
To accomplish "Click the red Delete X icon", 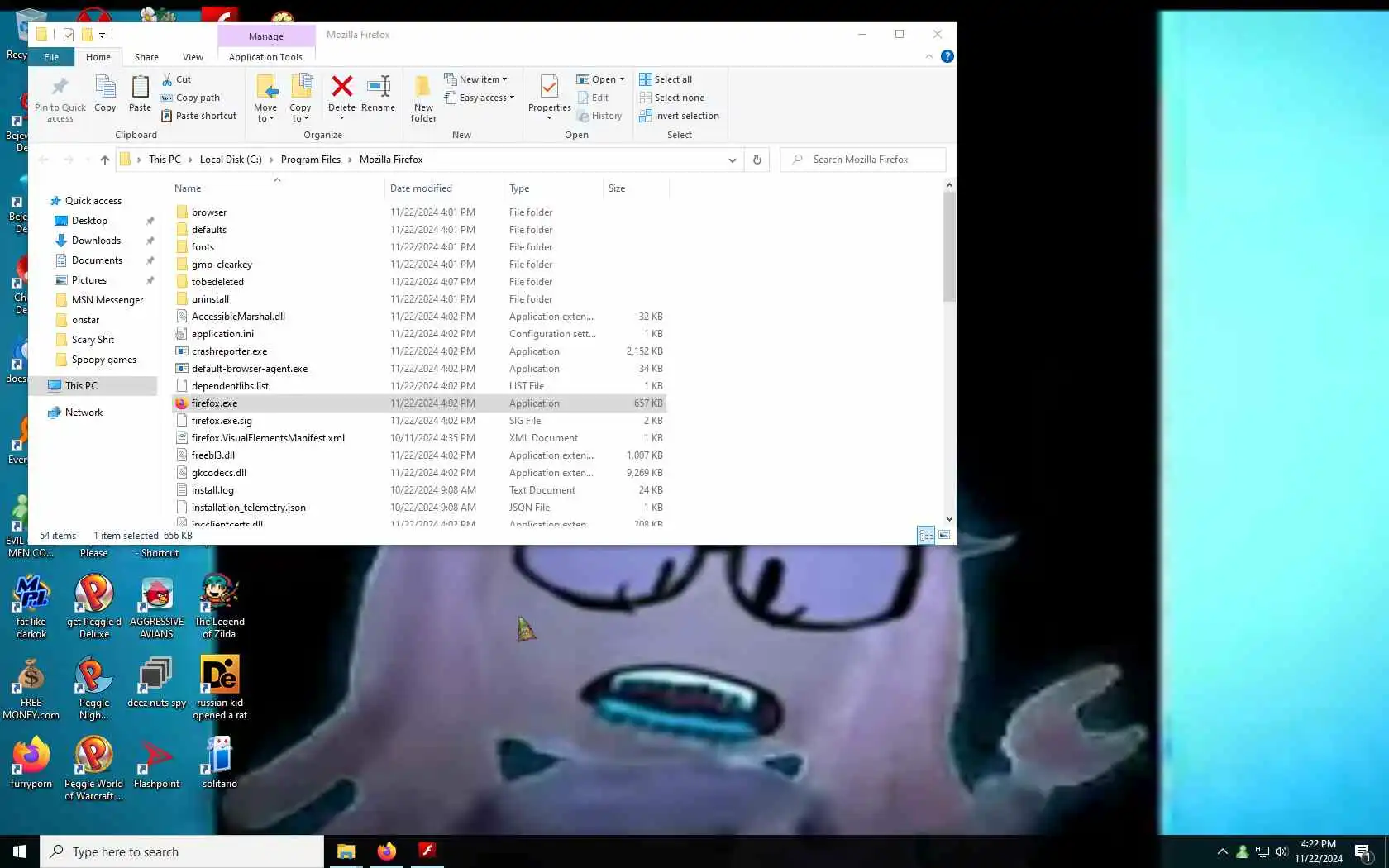I will click(341, 86).
